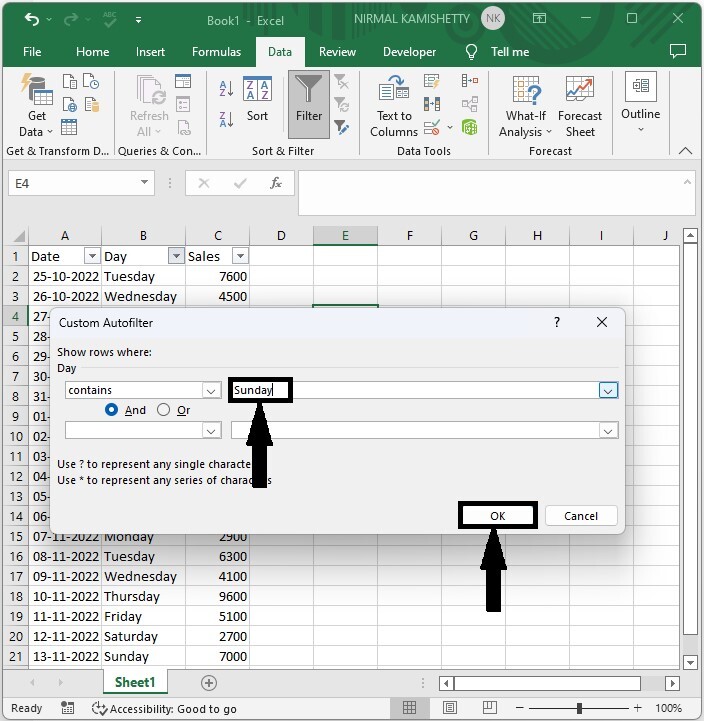Select the Or radio button
704x721 pixels.
(163, 410)
